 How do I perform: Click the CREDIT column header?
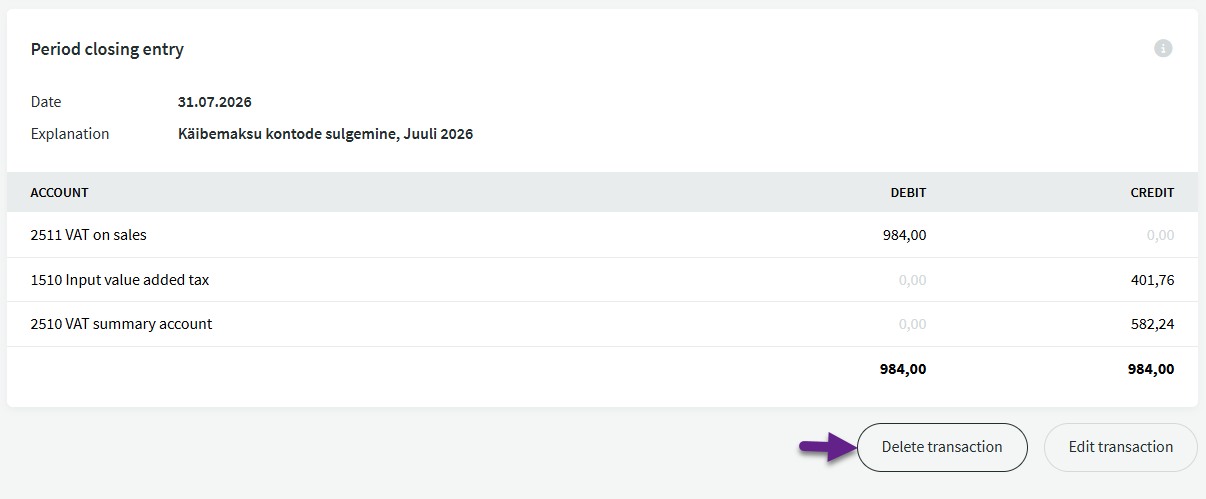pyautogui.click(x=1152, y=192)
